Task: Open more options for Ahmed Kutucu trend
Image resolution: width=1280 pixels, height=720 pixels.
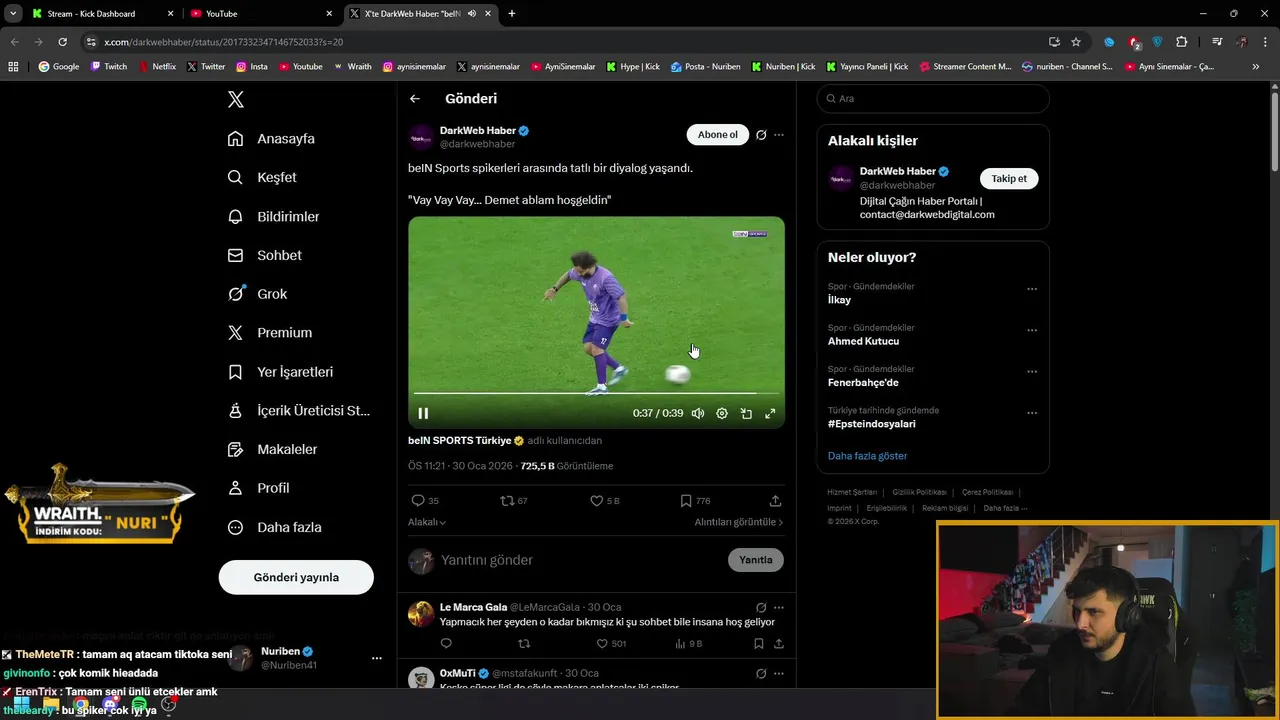Action: pos(1032,330)
